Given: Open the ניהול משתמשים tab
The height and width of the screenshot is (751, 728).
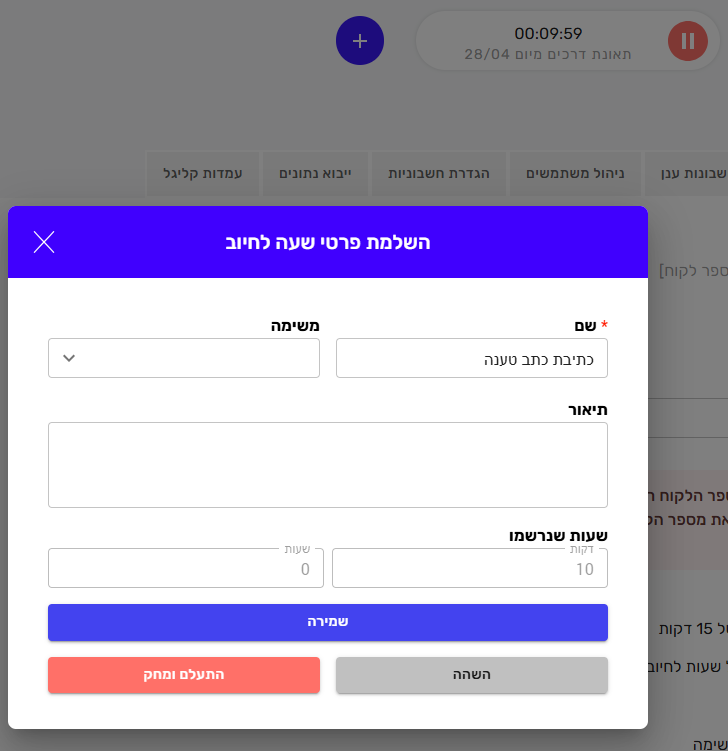Looking at the screenshot, I should coord(575,173).
